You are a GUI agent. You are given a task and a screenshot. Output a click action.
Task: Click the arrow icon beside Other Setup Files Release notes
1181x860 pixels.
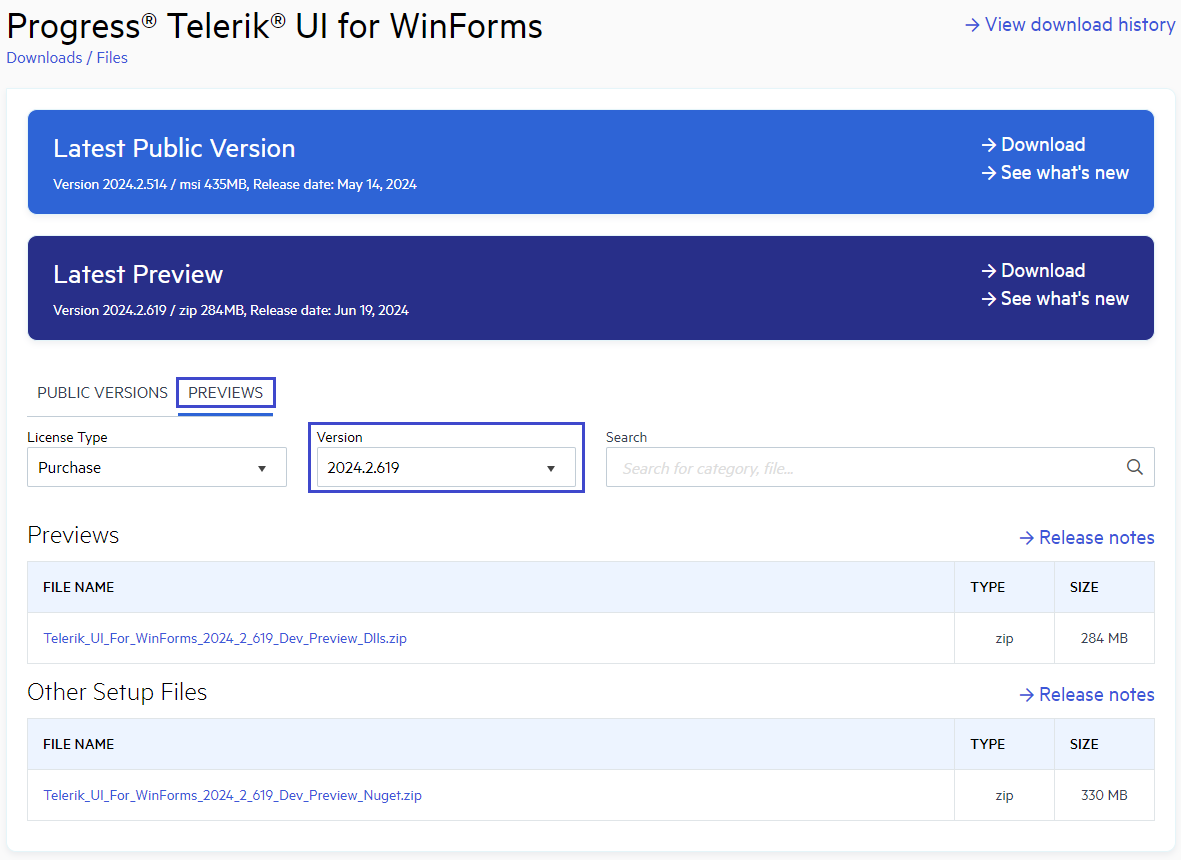pyautogui.click(x=1027, y=694)
